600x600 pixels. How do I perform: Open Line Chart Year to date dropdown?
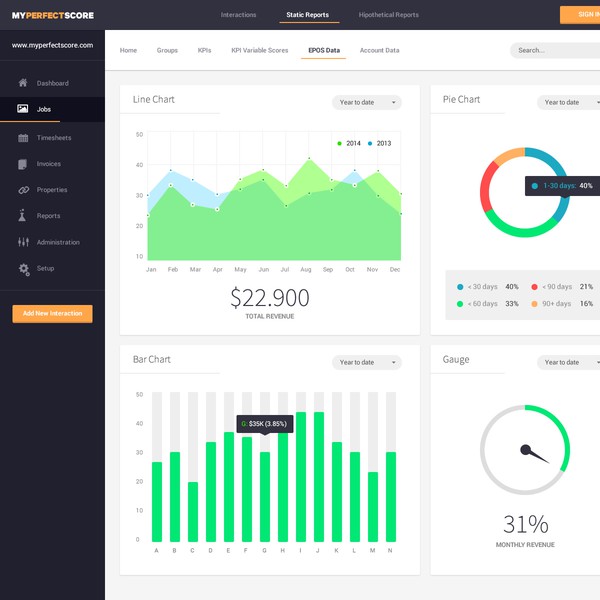click(367, 102)
